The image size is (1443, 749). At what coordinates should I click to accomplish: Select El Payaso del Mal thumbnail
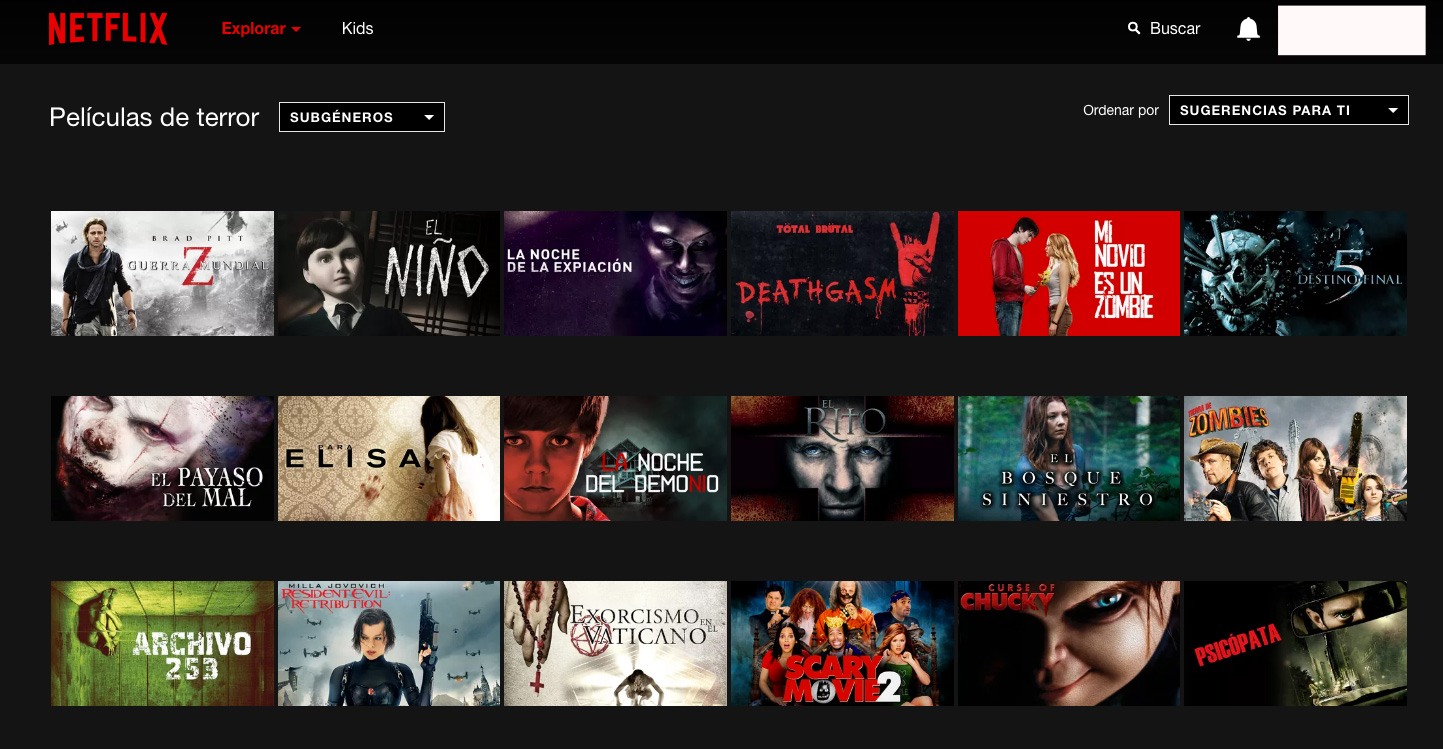click(162, 458)
